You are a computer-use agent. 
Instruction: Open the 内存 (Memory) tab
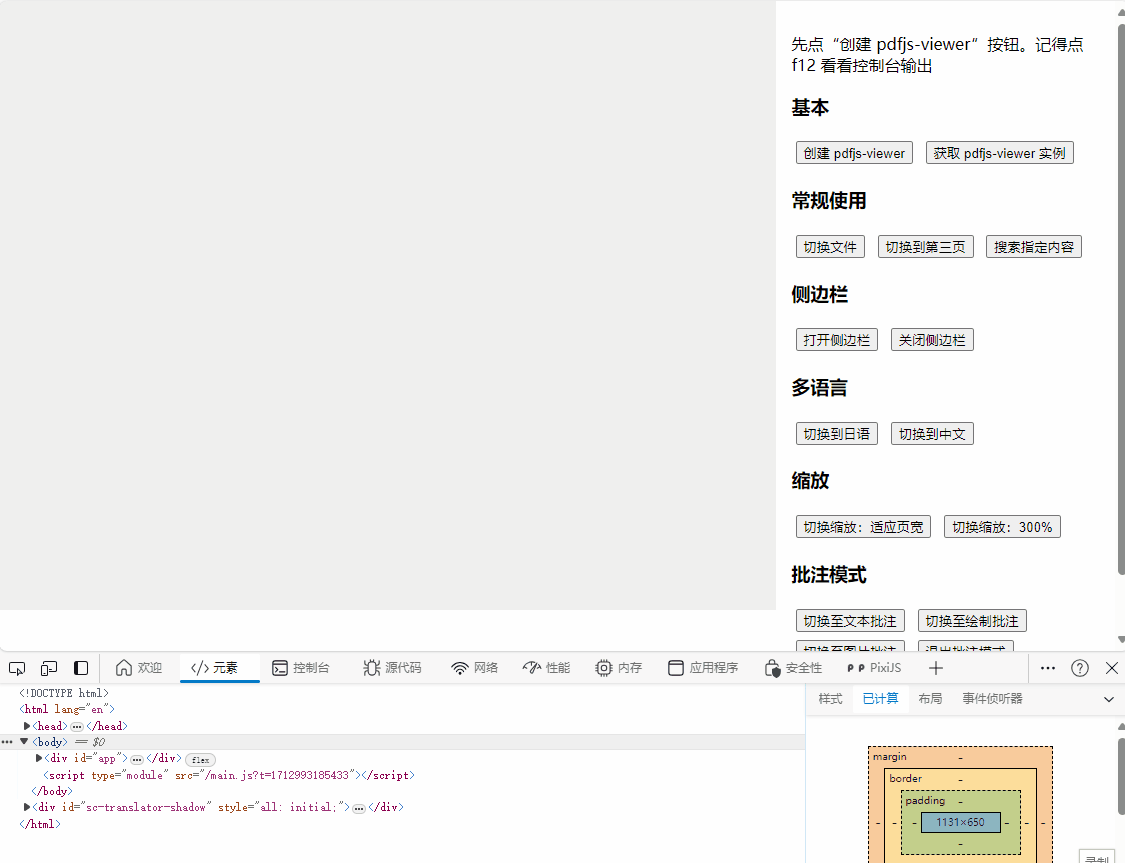(618, 668)
